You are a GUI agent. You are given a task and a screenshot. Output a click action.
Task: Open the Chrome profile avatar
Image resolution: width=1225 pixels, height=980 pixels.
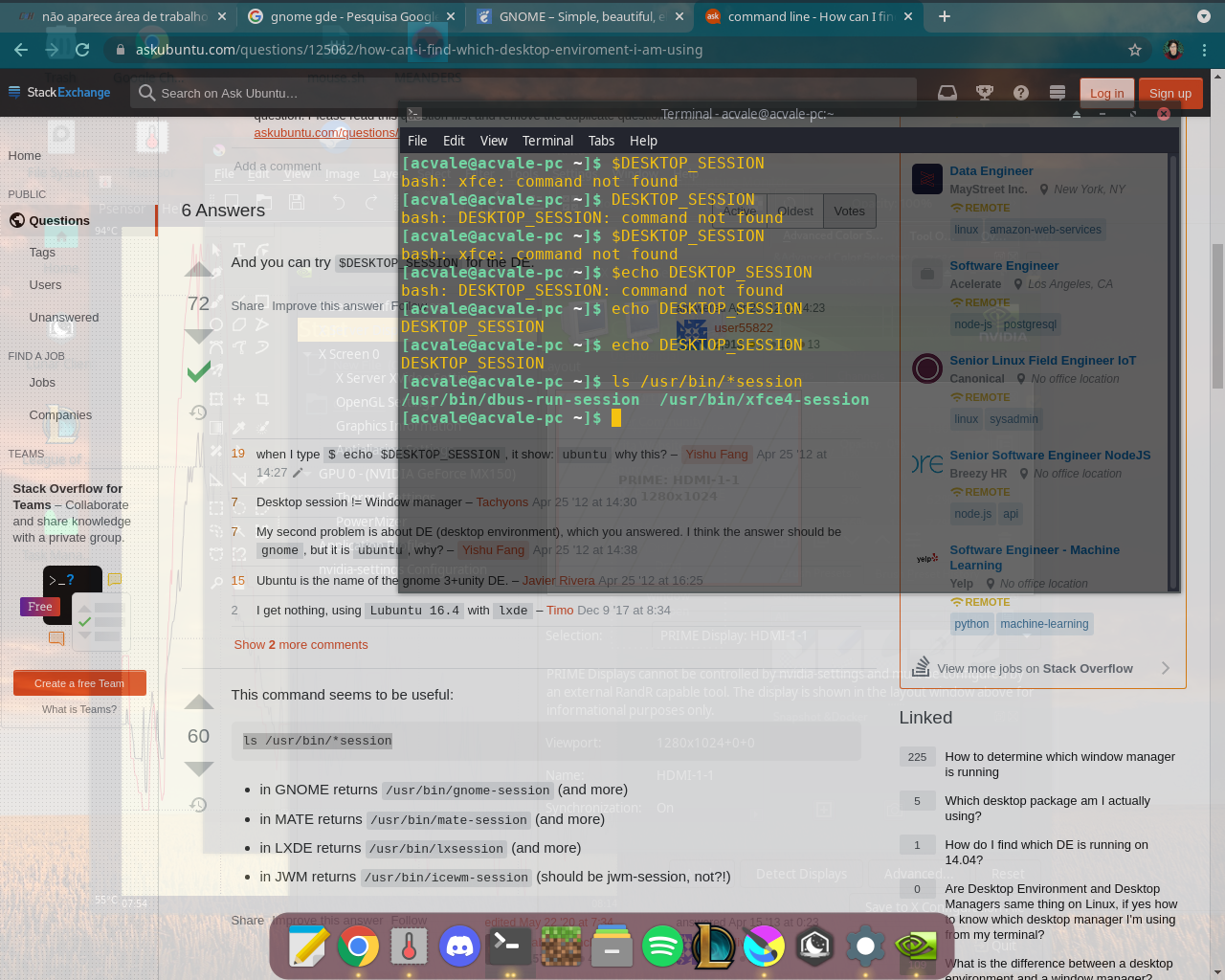1173,50
